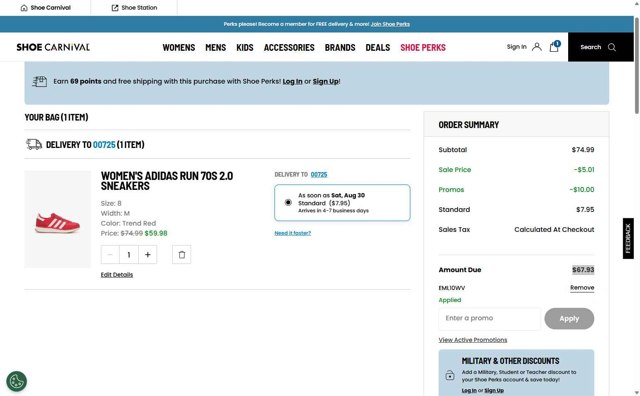Click the search magnifier icon
640x396 pixels.
611,47
